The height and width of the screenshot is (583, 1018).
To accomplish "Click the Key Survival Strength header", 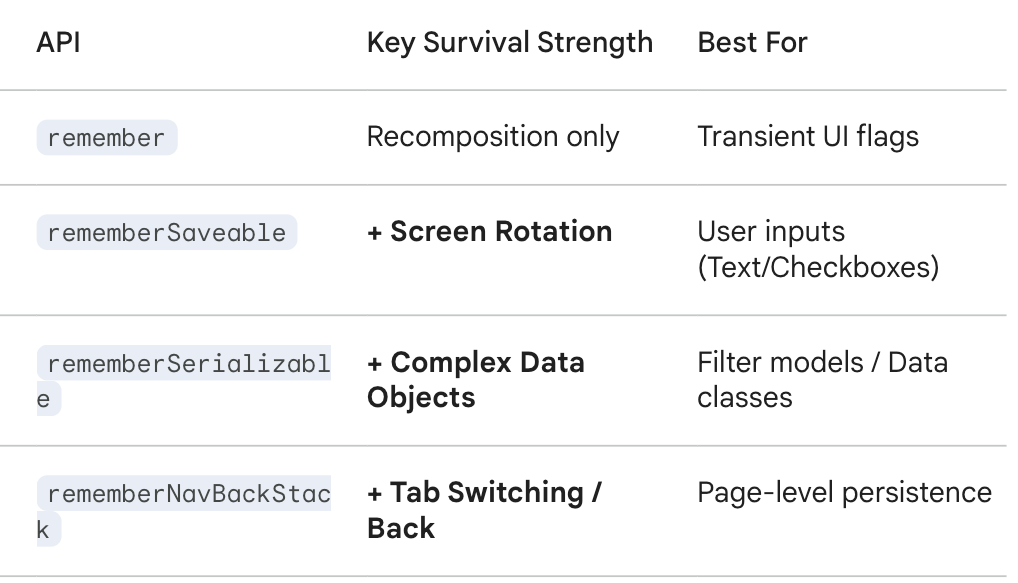I will (510, 43).
